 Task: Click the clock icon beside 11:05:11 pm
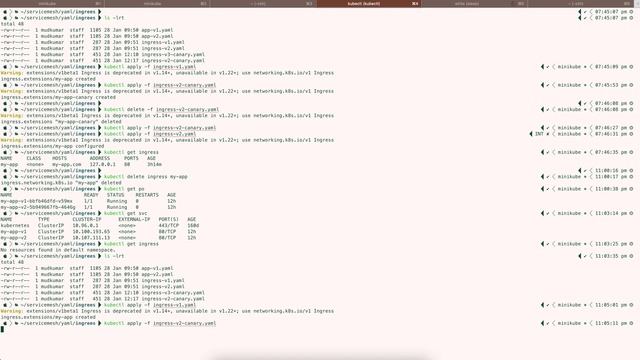(x=631, y=323)
